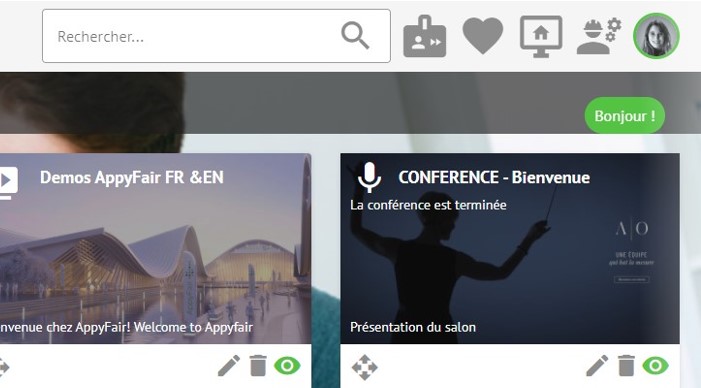The width and height of the screenshot is (701, 388).
Task: Open the visitor badge icon
Action: (x=424, y=36)
